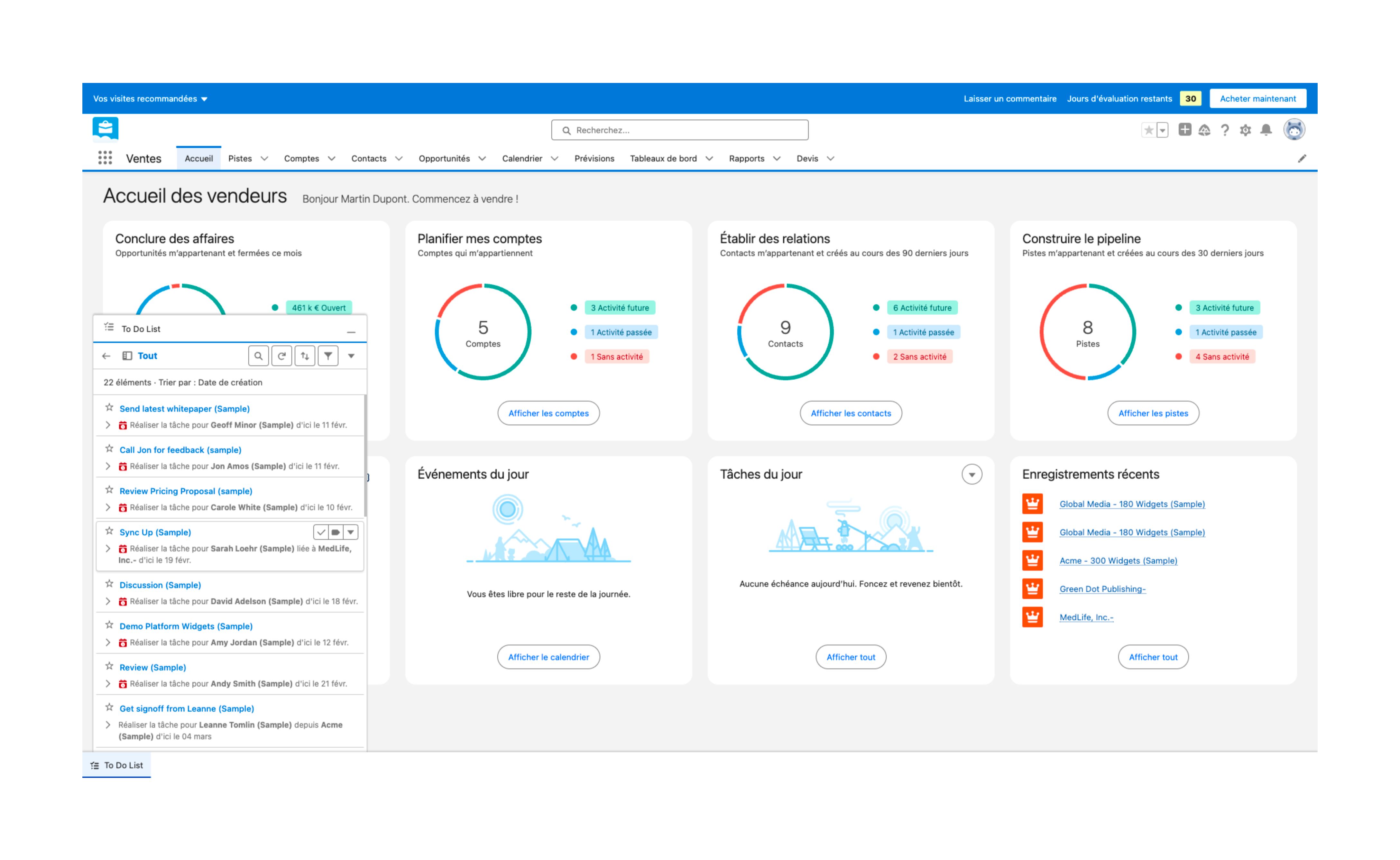This screenshot has width=1400, height=860.
Task: Open the help question mark icon
Action: point(1225,130)
